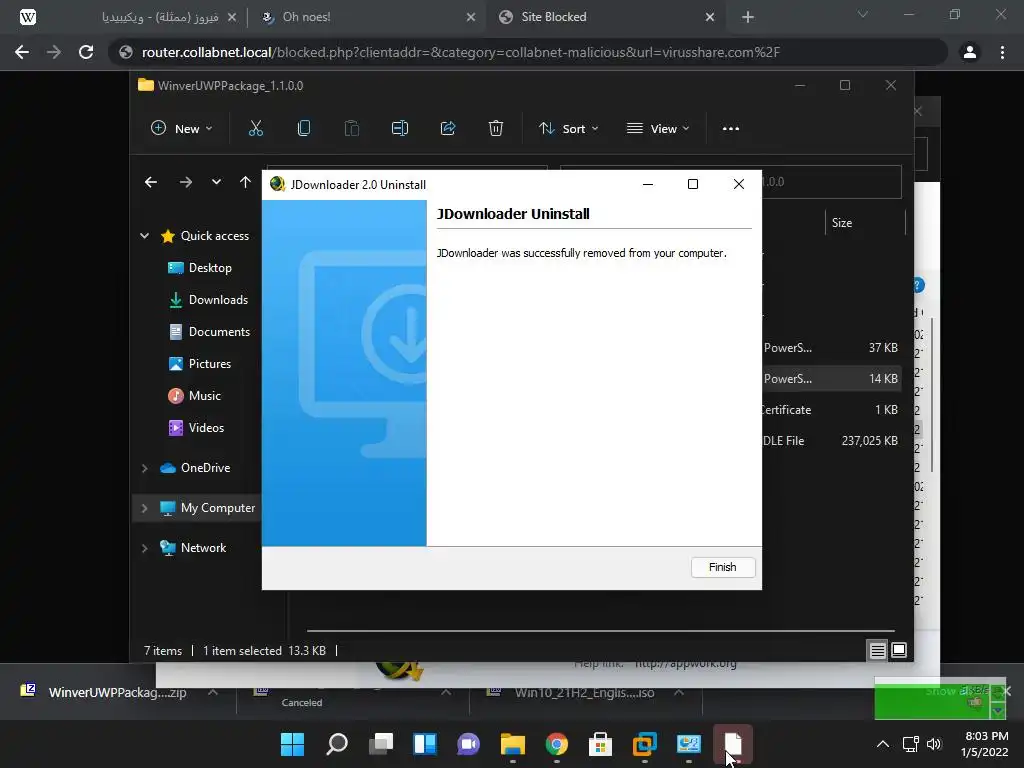Open Task View from taskbar
The image size is (1024, 768).
click(x=381, y=744)
